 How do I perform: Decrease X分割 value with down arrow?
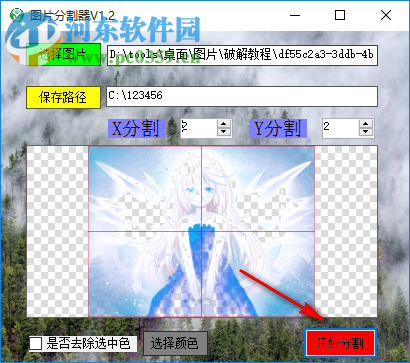[224, 132]
